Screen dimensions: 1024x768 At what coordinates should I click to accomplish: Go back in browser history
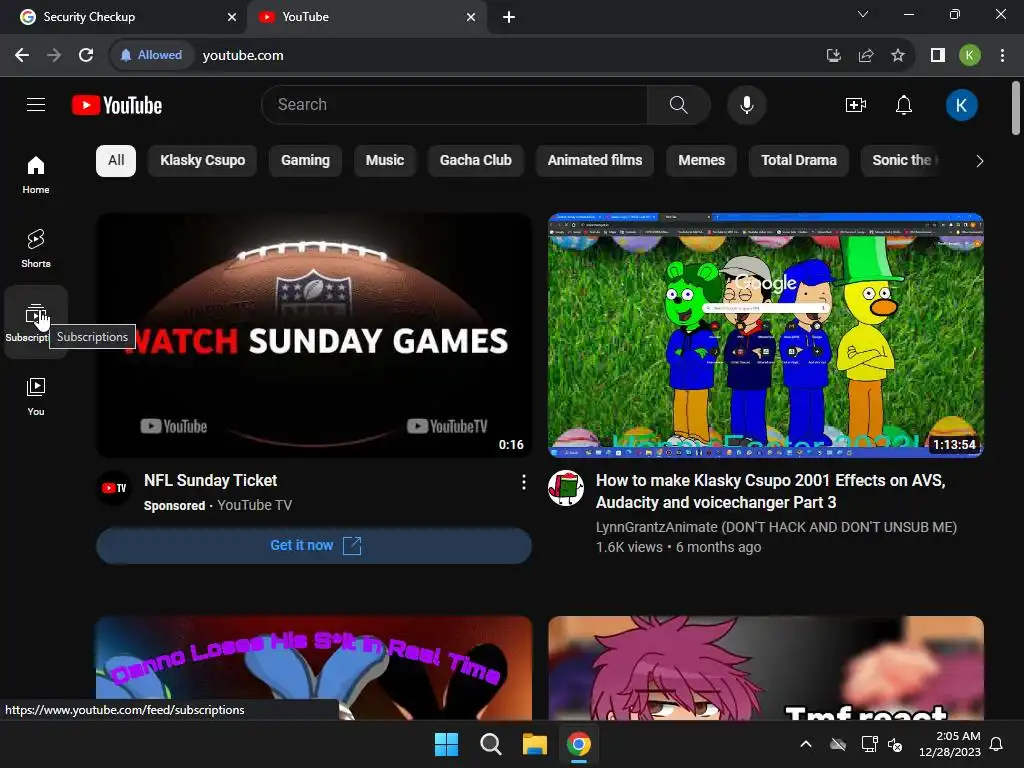point(22,55)
